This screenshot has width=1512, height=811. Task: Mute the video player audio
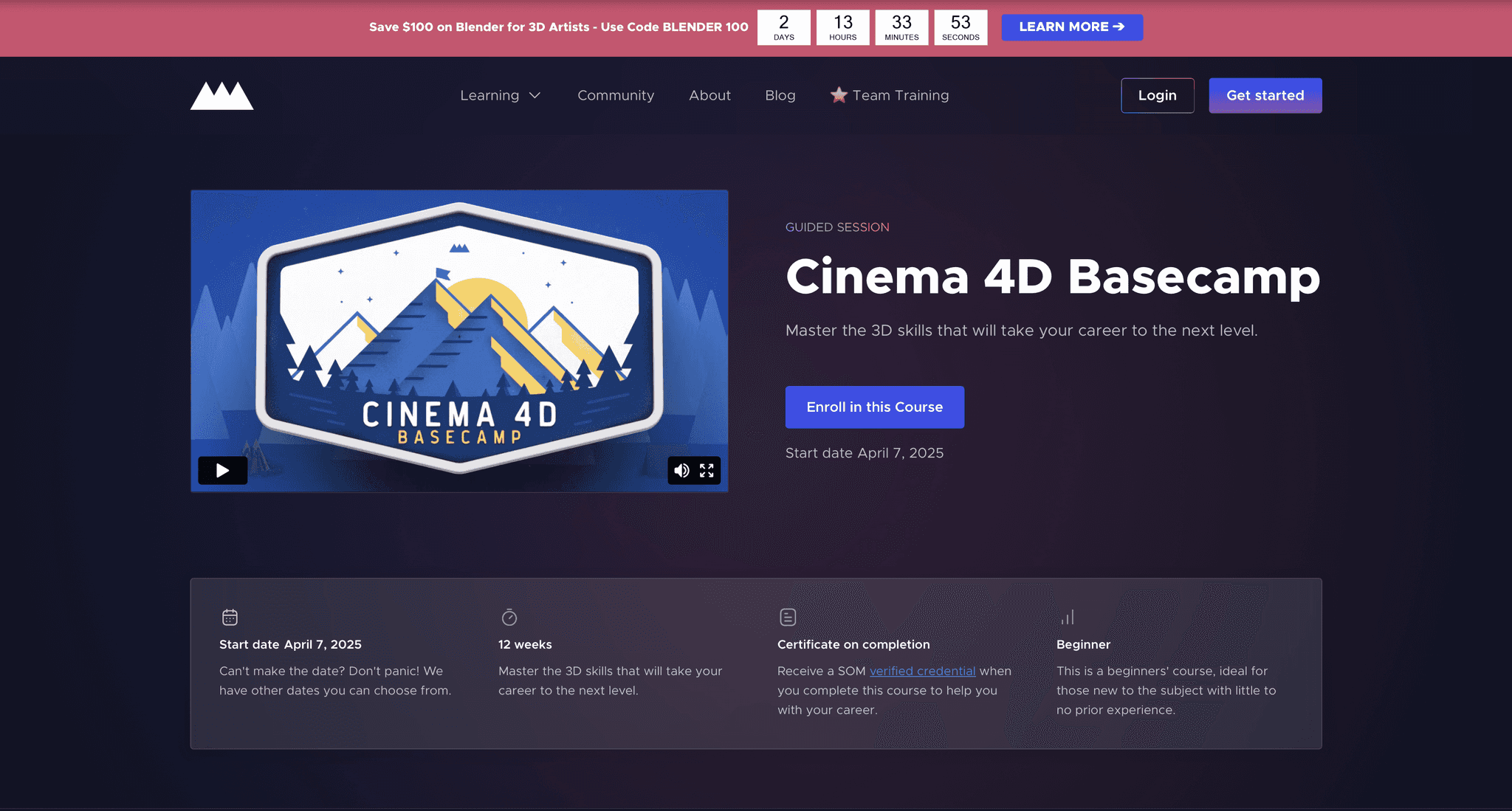coord(681,470)
